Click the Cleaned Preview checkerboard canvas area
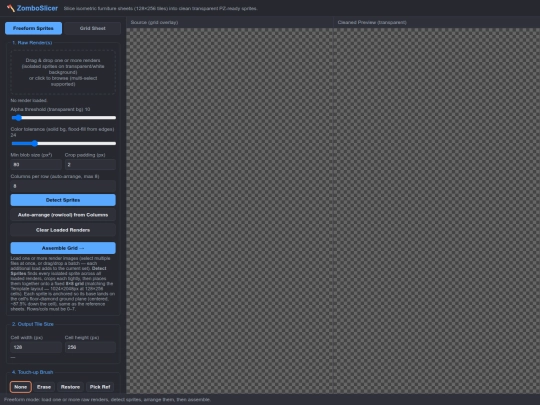540x405 pixels. pyautogui.click(x=437, y=210)
